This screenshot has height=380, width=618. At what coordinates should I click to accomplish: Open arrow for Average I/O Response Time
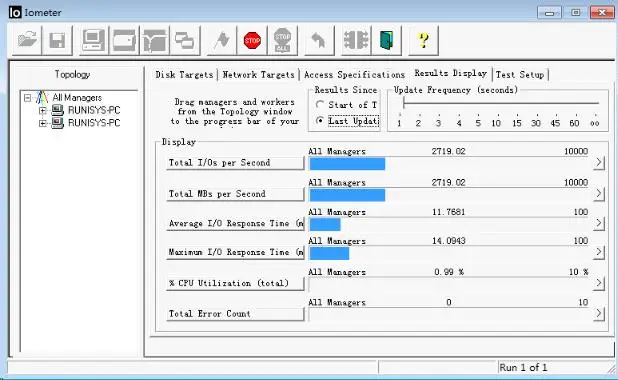click(598, 223)
